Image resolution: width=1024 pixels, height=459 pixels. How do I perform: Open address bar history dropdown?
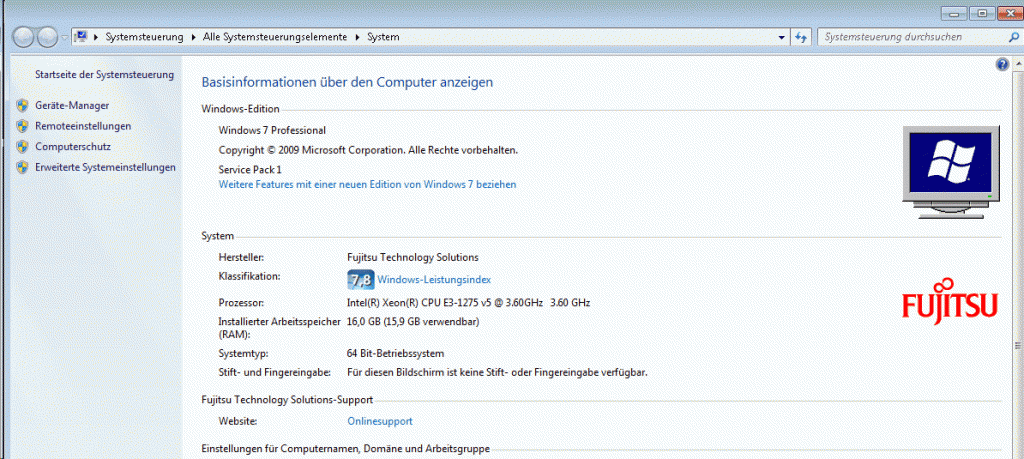(782, 38)
